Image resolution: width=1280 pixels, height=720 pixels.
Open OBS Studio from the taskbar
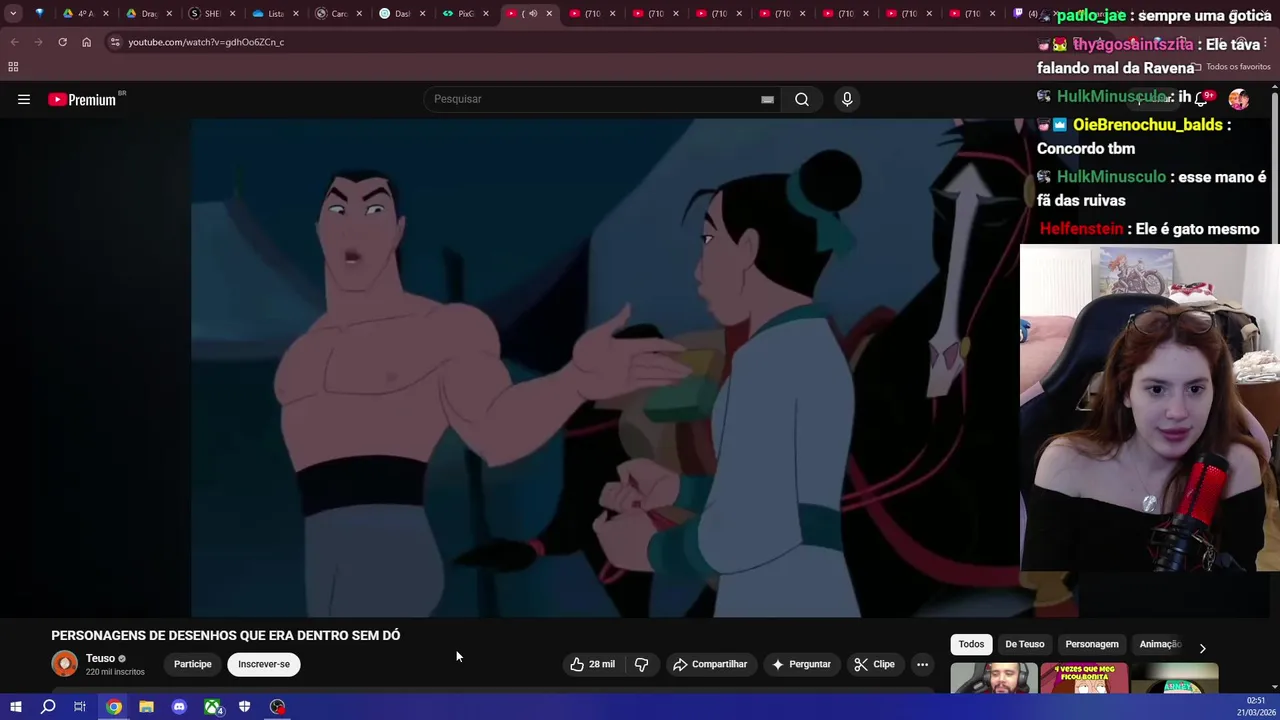coord(277,707)
